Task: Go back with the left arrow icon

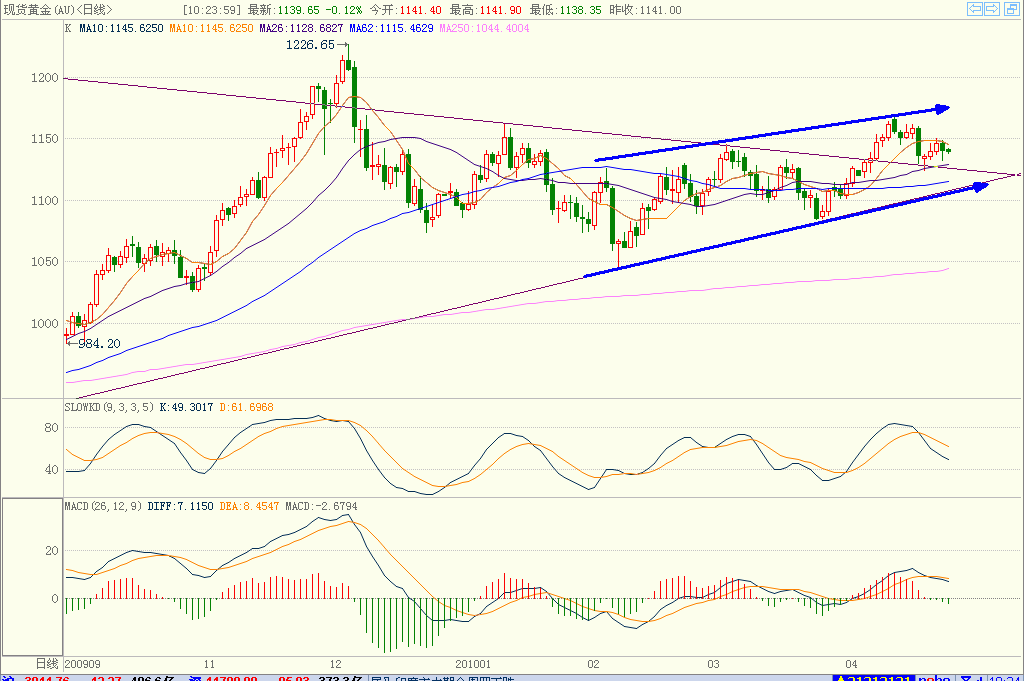Action: [x=974, y=9]
